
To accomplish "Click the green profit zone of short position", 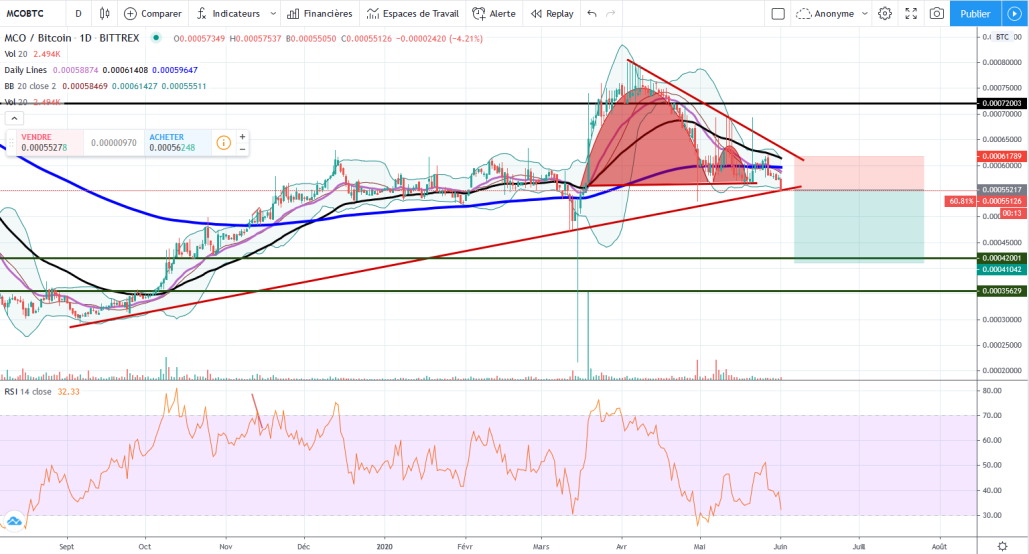I will click(858, 226).
